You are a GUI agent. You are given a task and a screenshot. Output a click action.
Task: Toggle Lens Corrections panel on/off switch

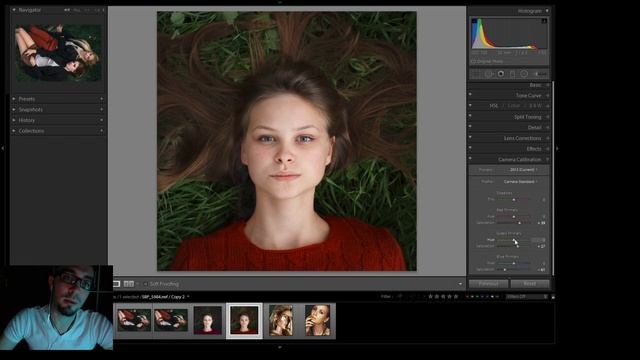[470, 138]
